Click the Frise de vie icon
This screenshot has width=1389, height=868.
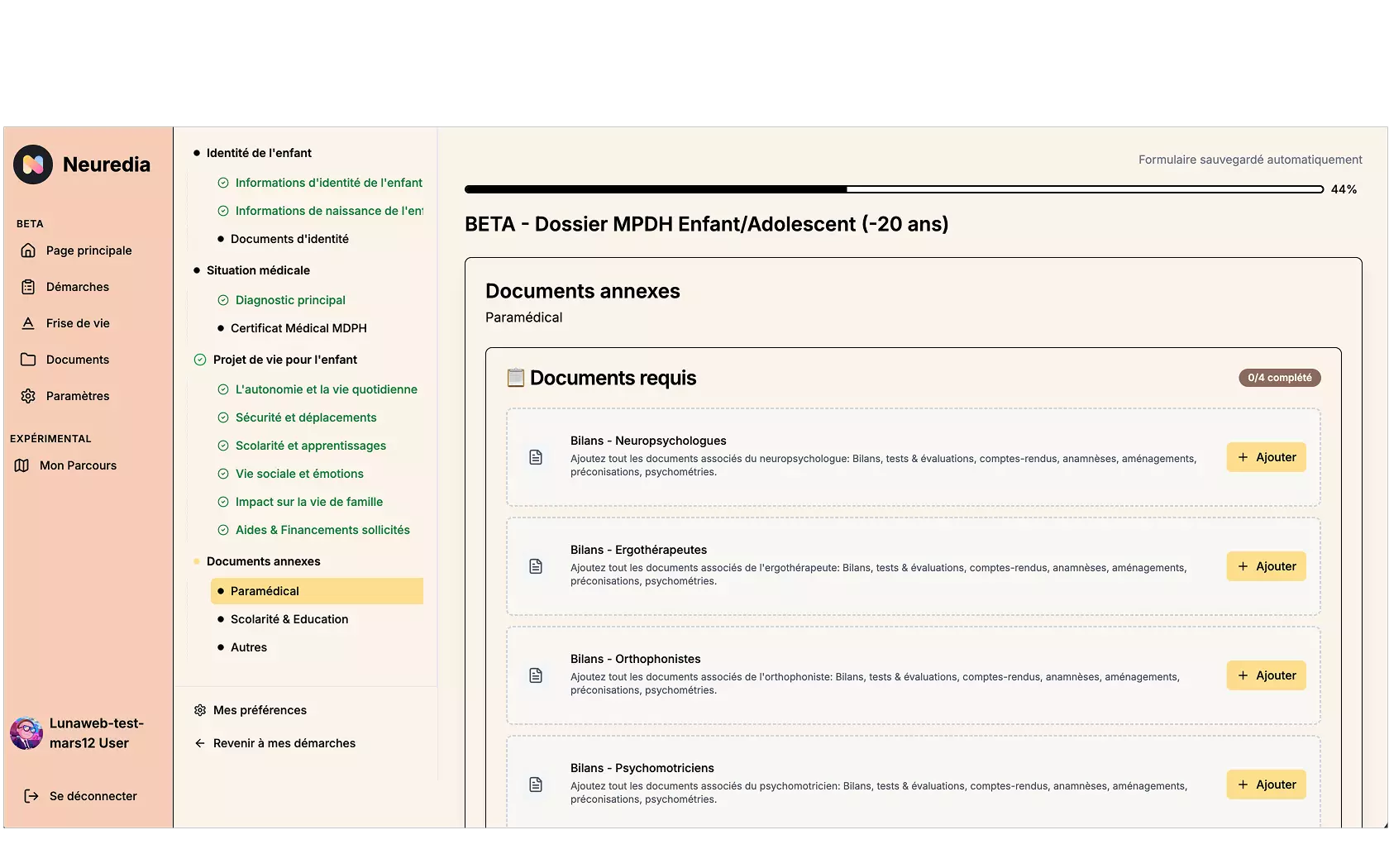pos(28,323)
